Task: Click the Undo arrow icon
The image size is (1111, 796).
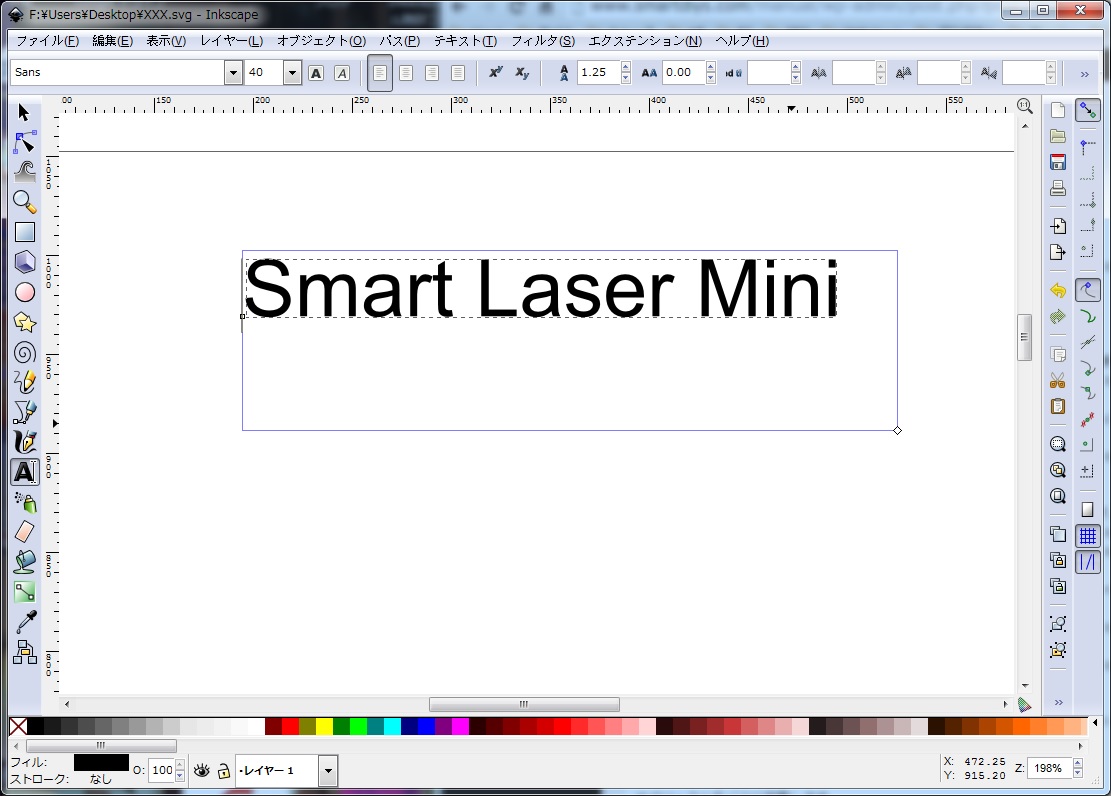Action: coord(1058,291)
